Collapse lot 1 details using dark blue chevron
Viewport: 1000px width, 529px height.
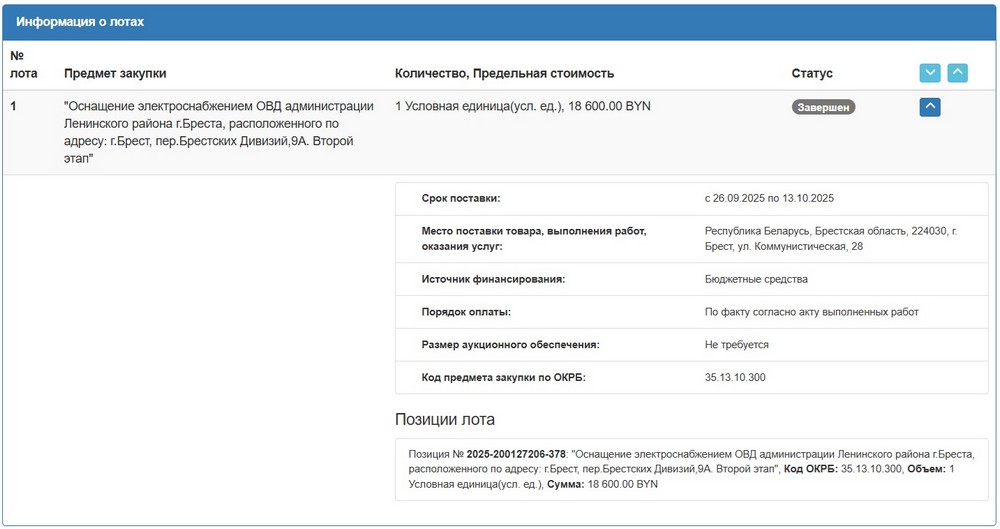930,106
